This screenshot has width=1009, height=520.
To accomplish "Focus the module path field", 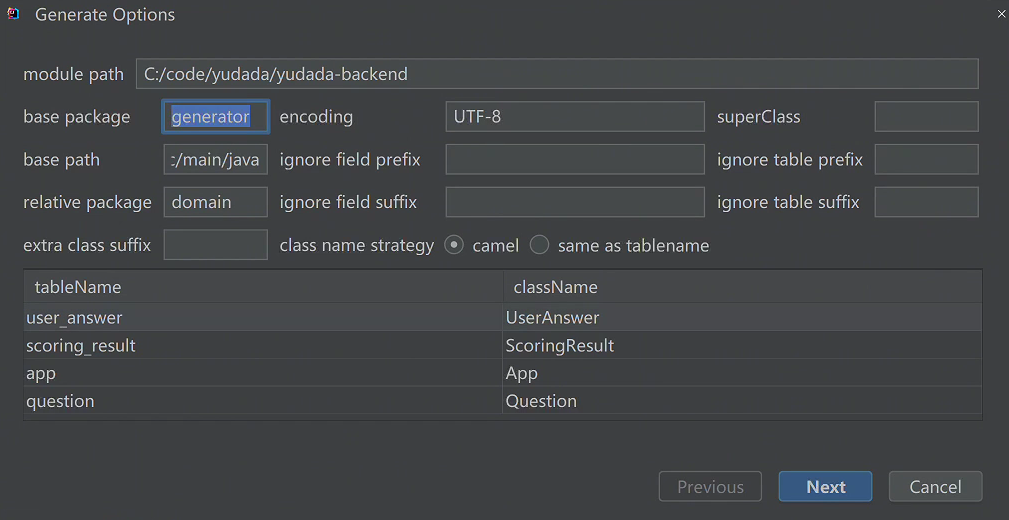I will (x=557, y=74).
